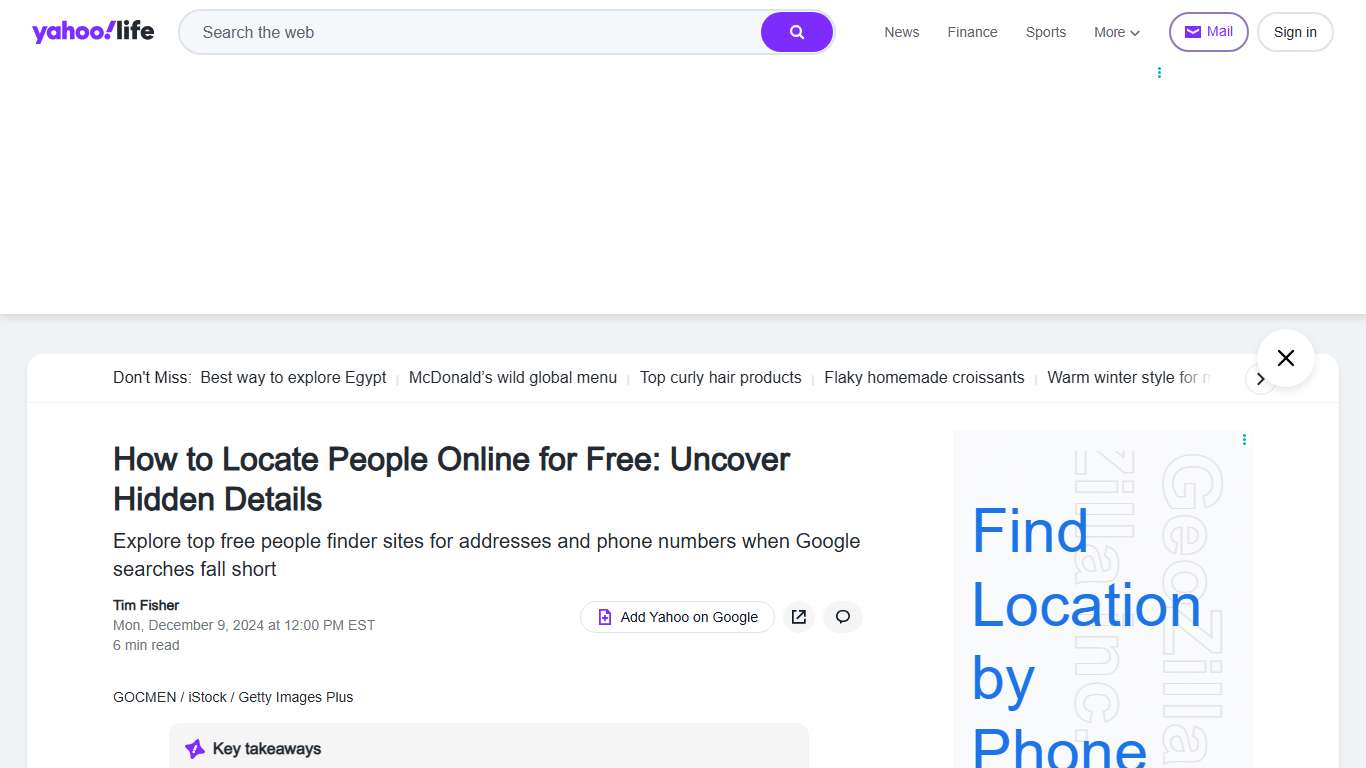
Task: Open the McDonald's wild global menu story
Action: pos(512,377)
